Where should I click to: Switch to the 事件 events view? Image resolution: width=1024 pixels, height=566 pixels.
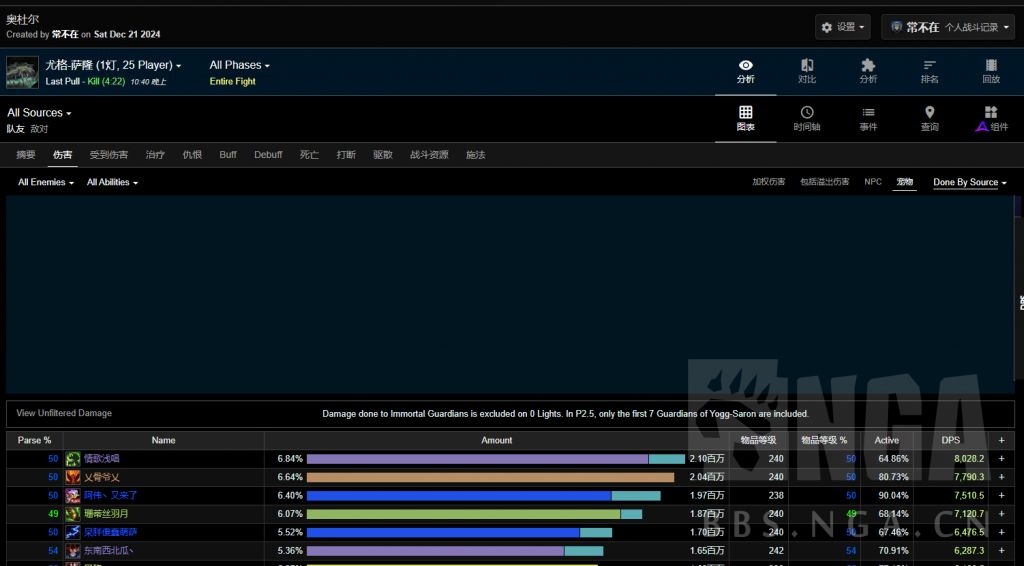[868, 119]
